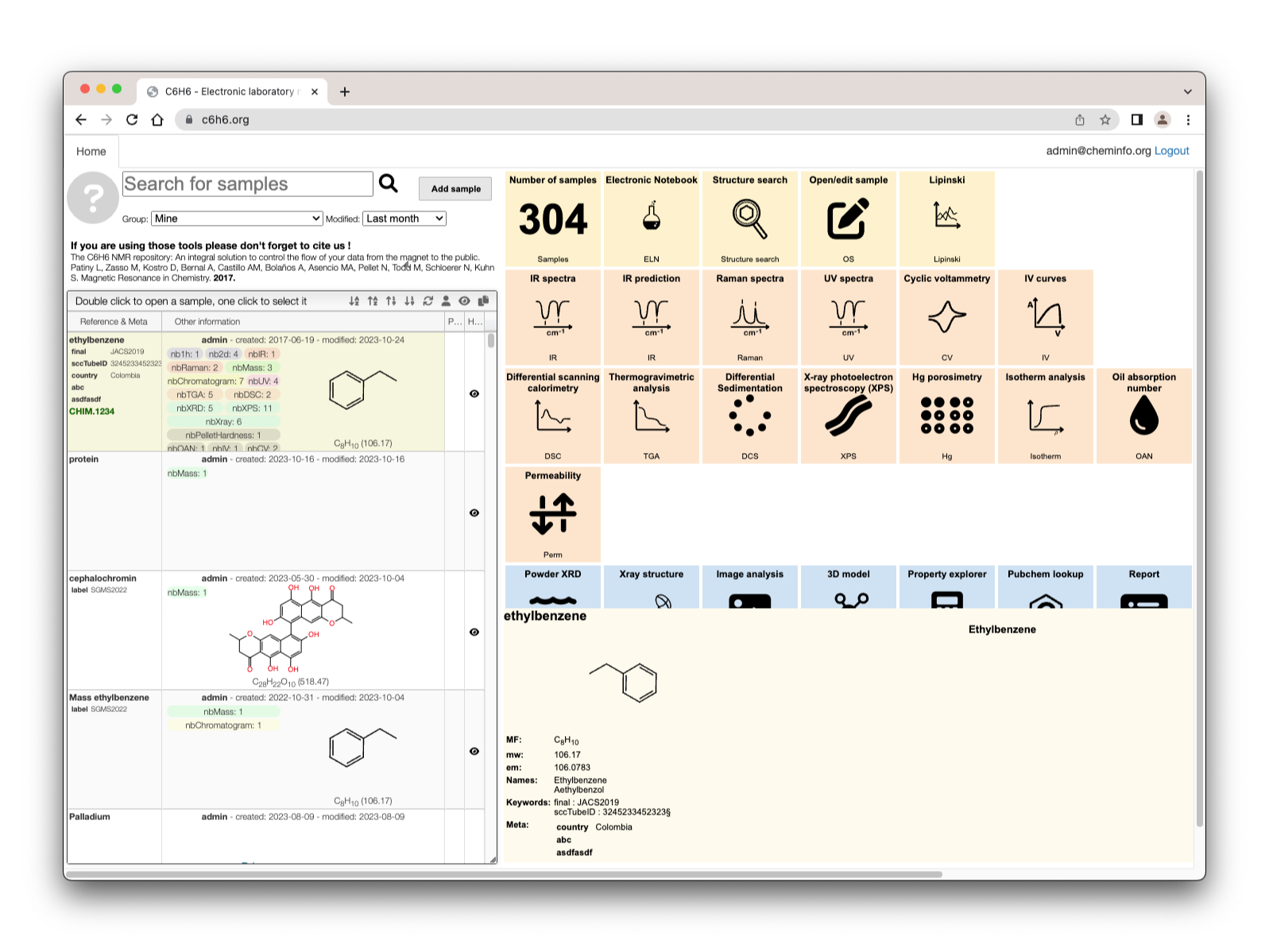Select the C6H6 Electronic laboratory browser tab
Screen dimensions: 1269x952
click(x=230, y=91)
